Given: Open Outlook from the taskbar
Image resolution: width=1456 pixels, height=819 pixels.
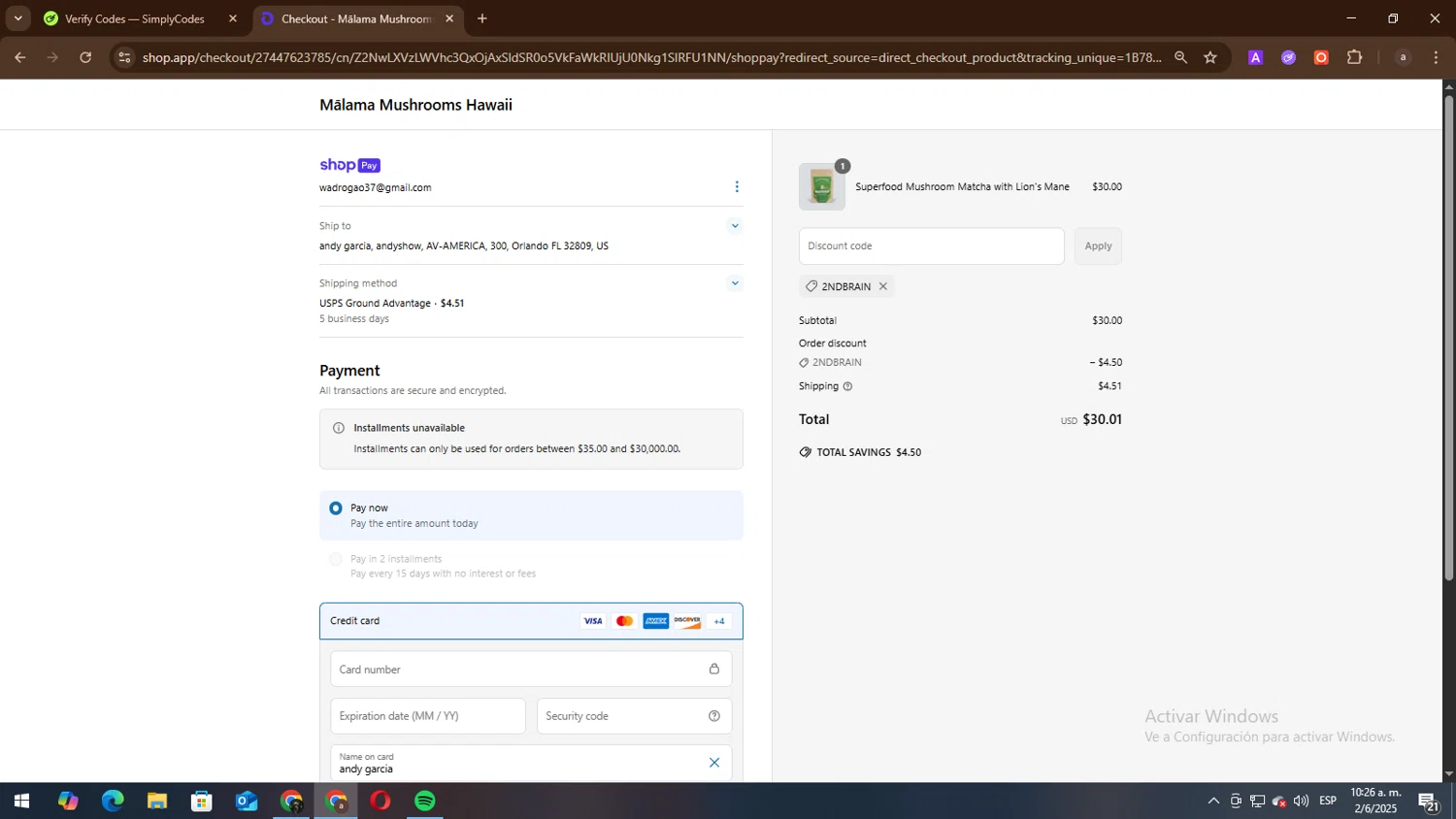Looking at the screenshot, I should (x=247, y=802).
